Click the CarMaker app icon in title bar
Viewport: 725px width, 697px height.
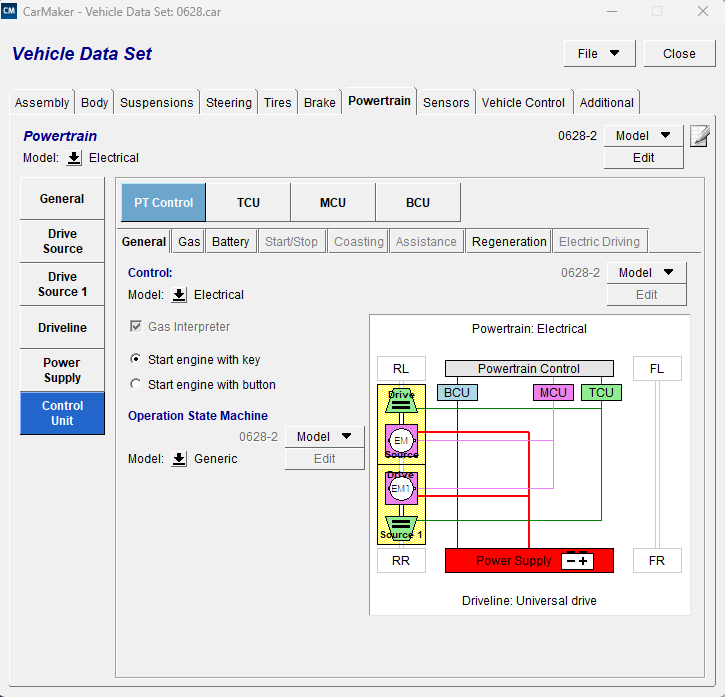[9, 11]
